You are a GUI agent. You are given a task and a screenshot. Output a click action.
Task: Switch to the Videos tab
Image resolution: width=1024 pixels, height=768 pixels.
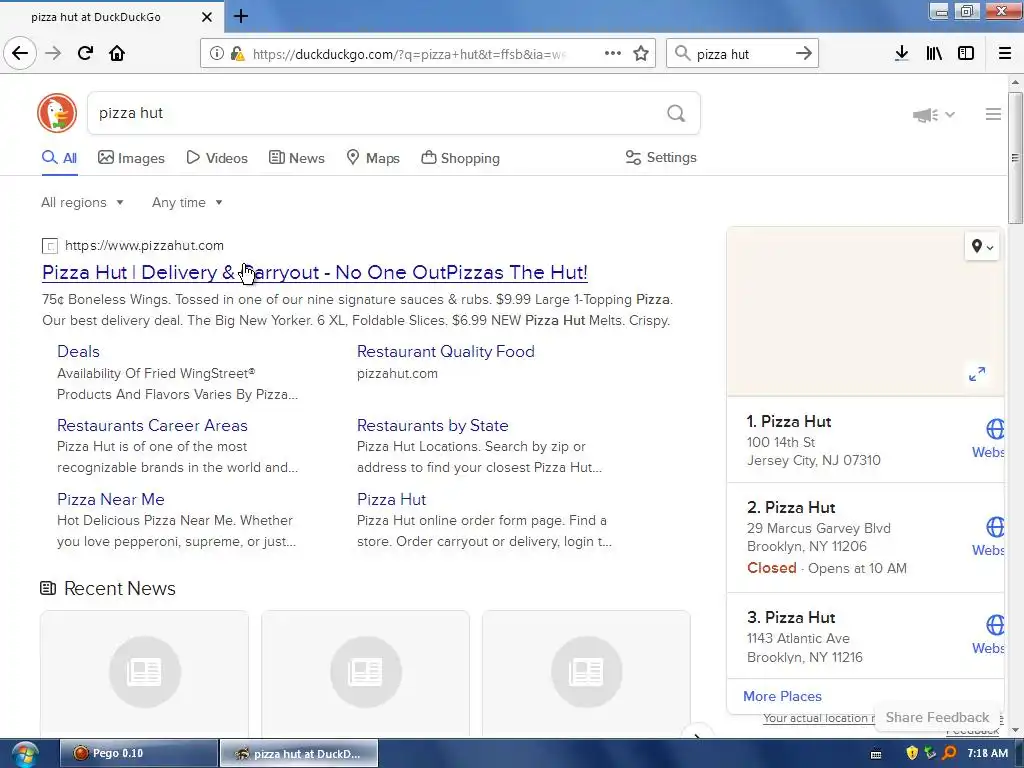(x=217, y=158)
